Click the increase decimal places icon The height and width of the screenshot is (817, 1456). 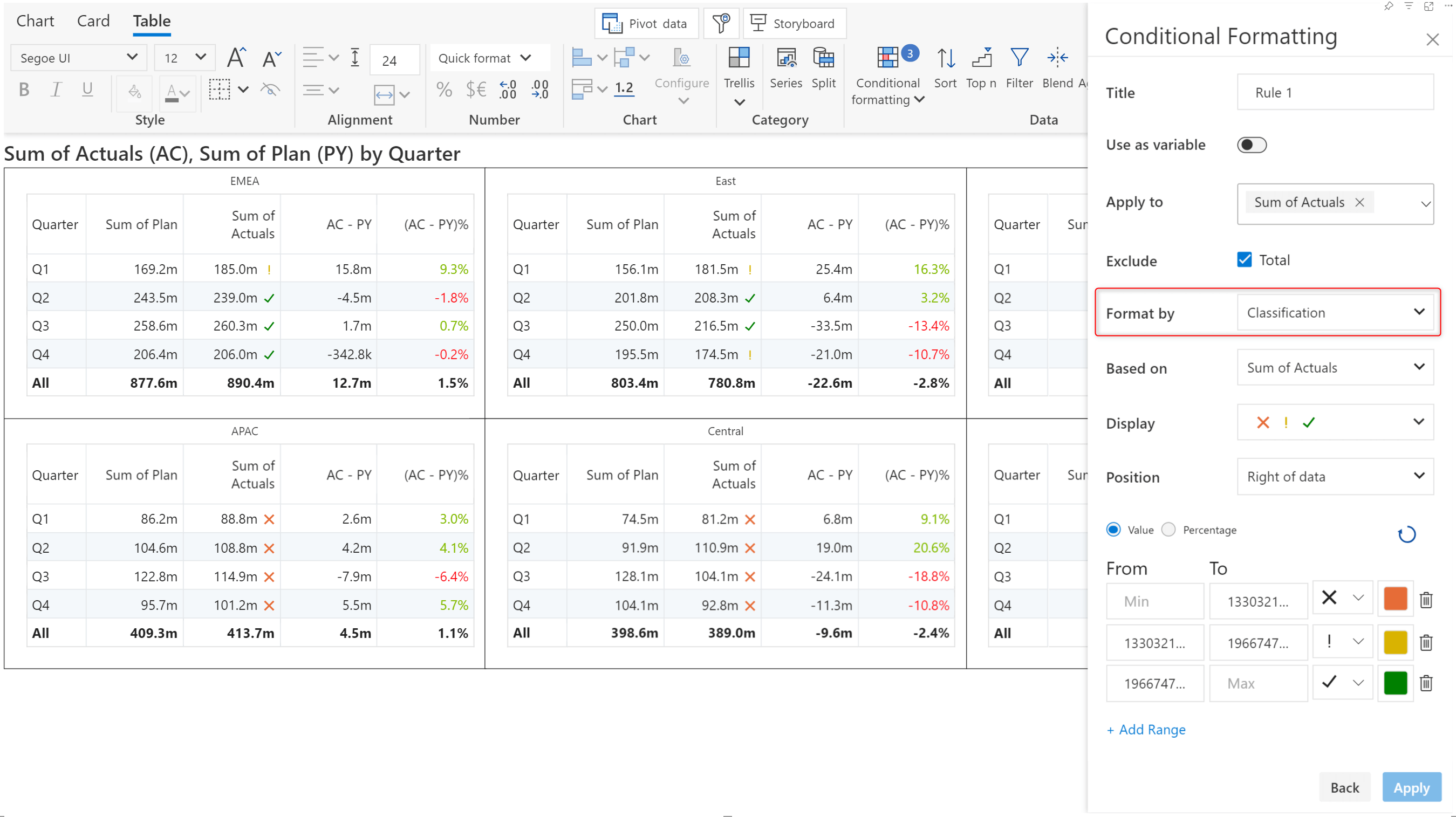pos(540,90)
